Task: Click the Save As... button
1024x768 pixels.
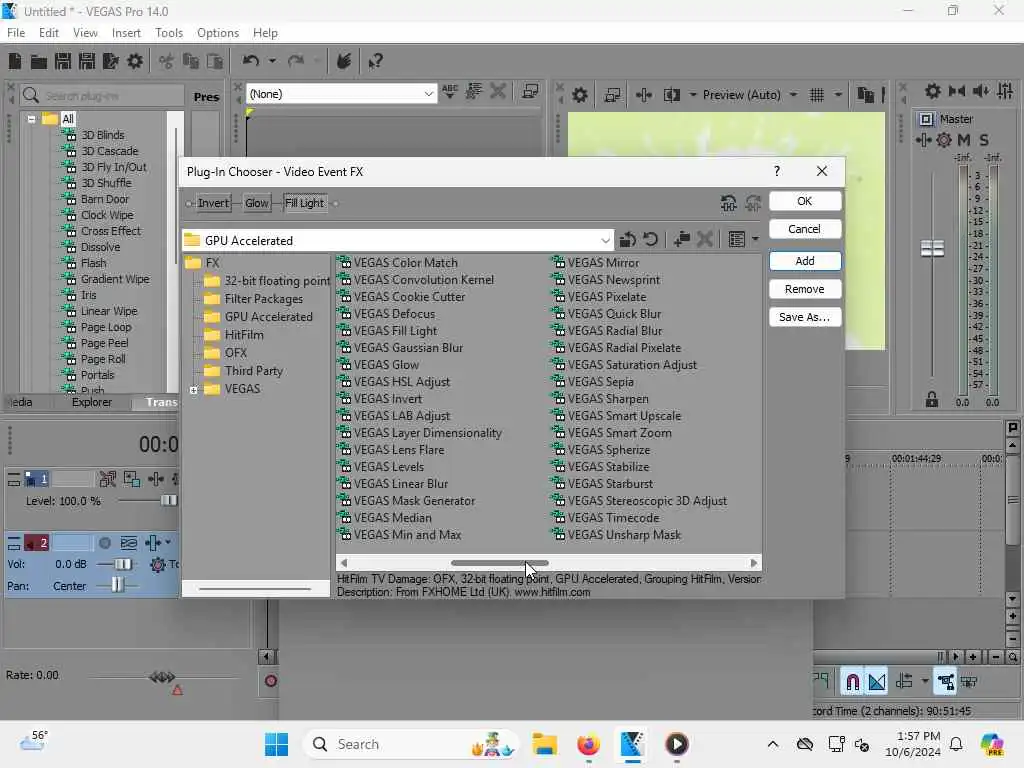Action: pyautogui.click(x=805, y=317)
